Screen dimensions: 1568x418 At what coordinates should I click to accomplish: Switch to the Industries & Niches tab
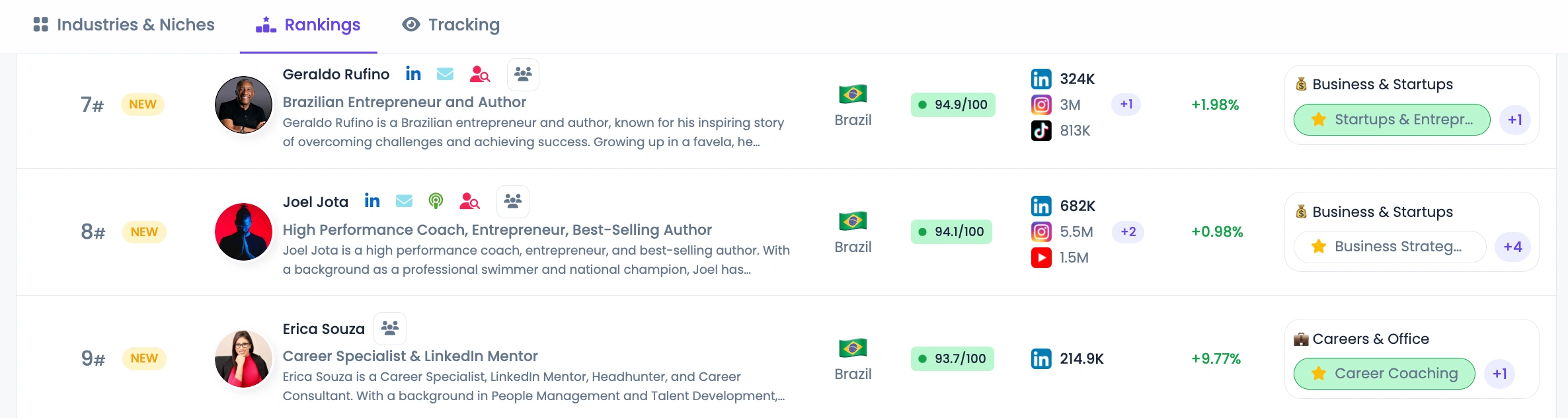124,25
